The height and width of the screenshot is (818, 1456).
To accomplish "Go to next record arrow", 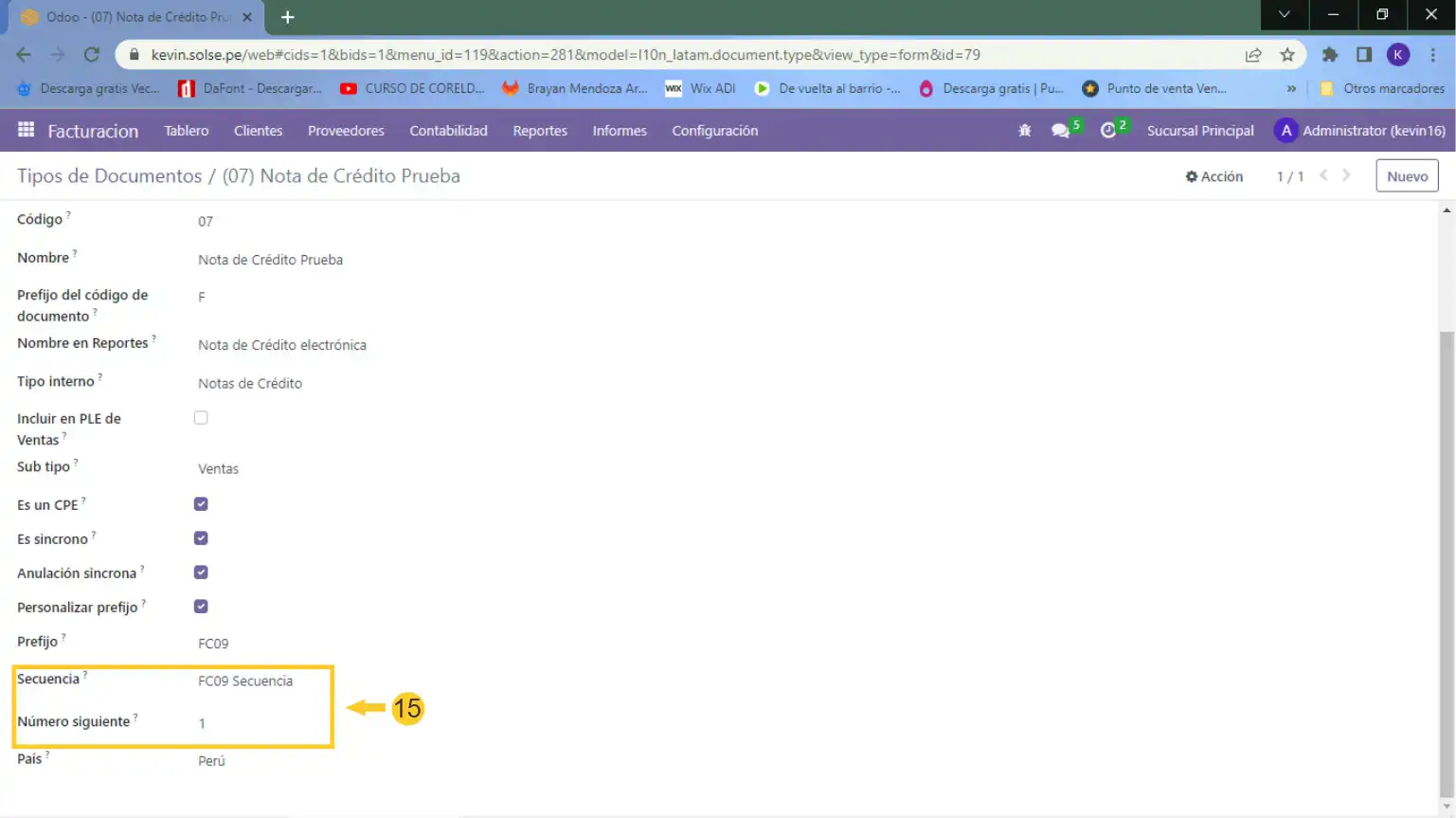I will click(1346, 175).
